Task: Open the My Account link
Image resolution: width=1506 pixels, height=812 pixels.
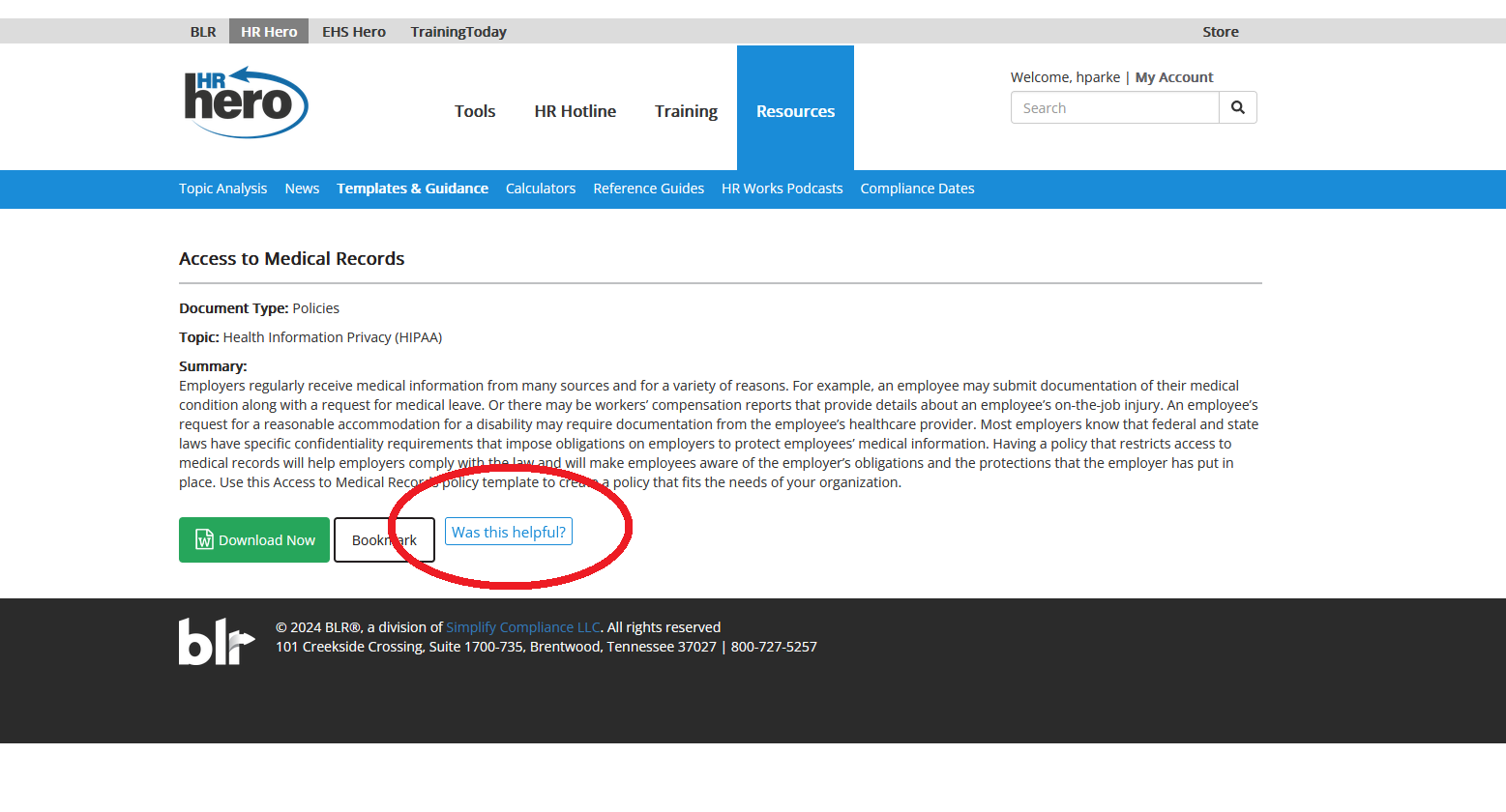Action: tap(1173, 77)
